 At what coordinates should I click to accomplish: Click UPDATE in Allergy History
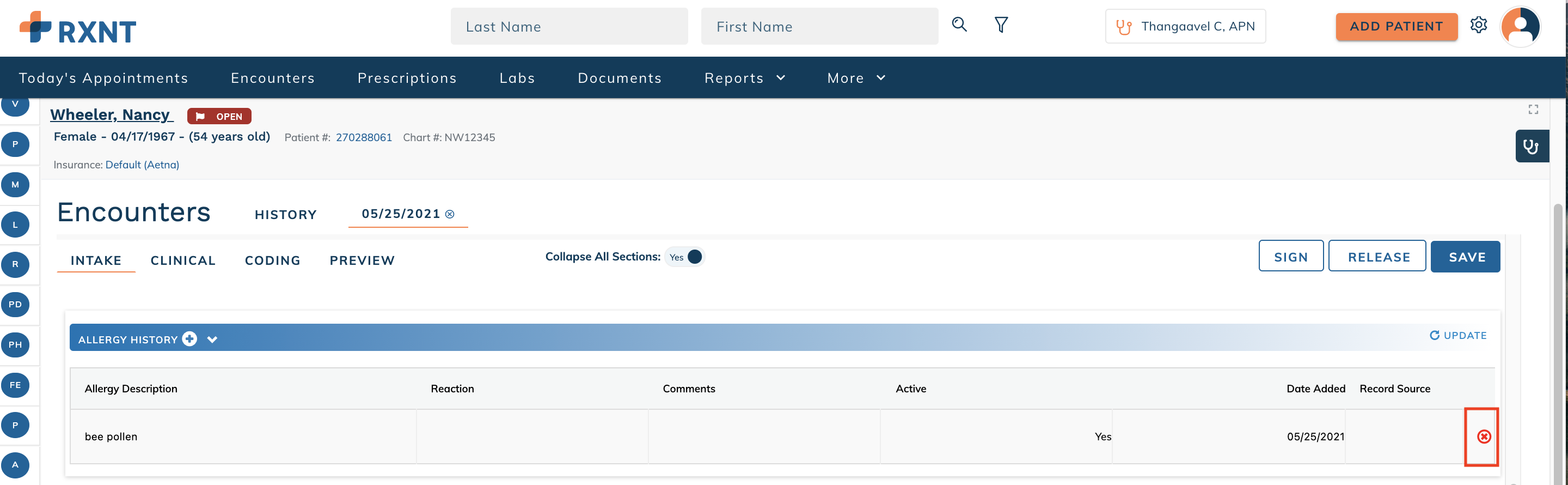point(1458,336)
